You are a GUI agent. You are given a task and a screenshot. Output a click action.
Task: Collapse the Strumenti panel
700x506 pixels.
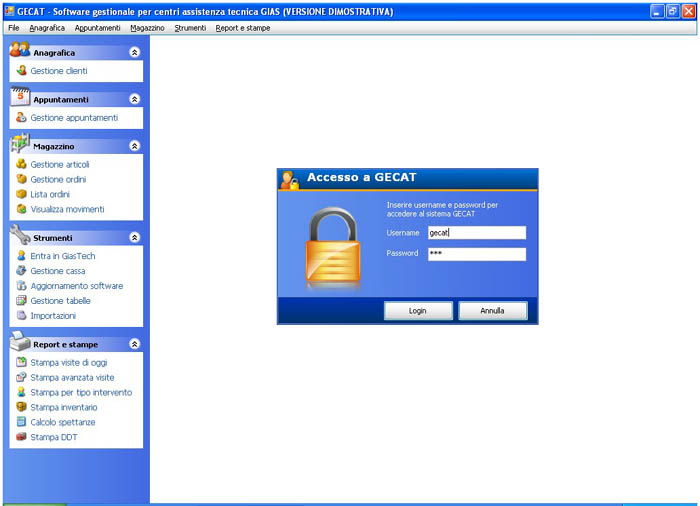[135, 238]
